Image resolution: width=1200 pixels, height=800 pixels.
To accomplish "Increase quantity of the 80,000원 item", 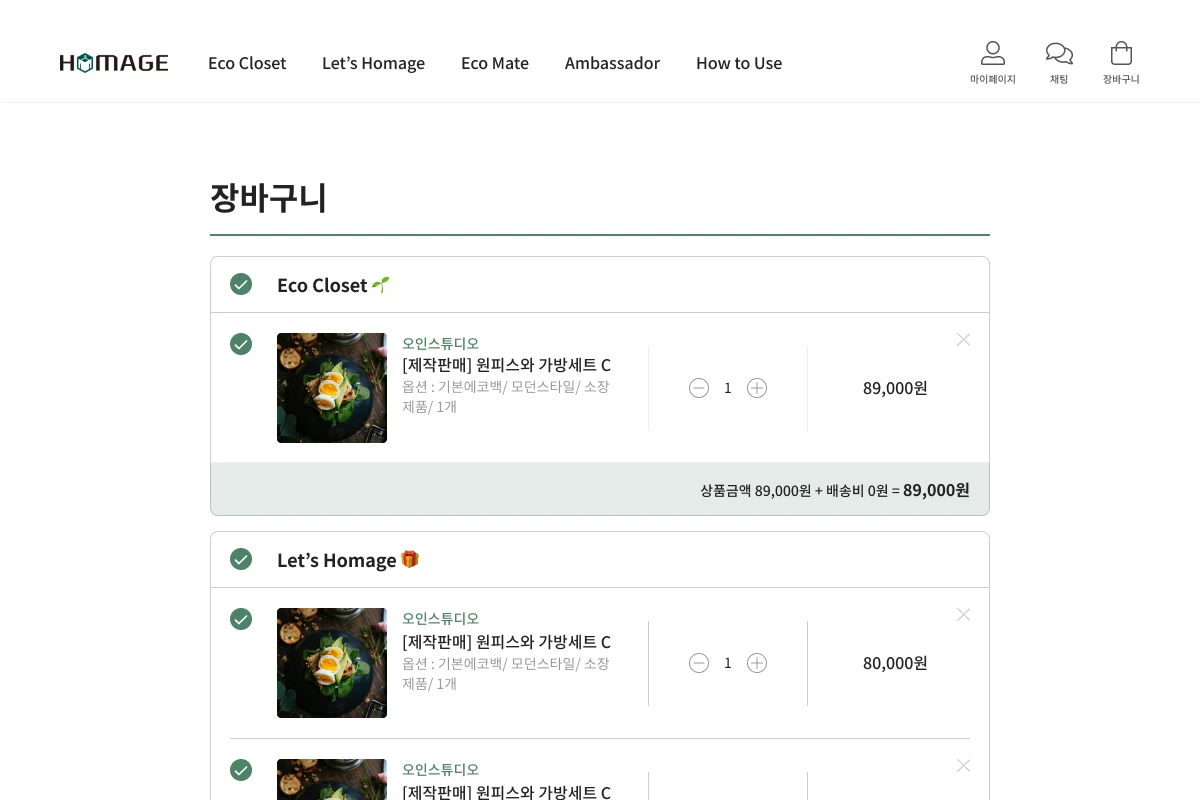I will pos(757,663).
